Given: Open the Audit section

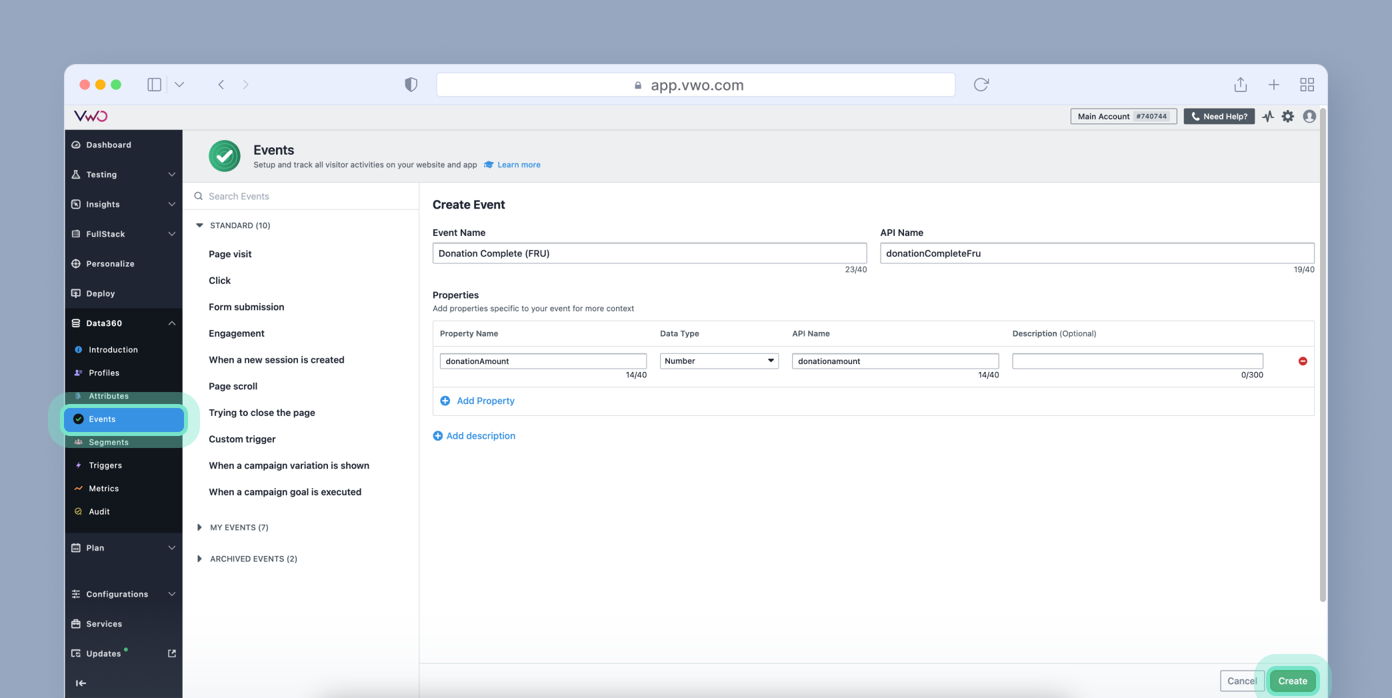Looking at the screenshot, I should tap(97, 511).
